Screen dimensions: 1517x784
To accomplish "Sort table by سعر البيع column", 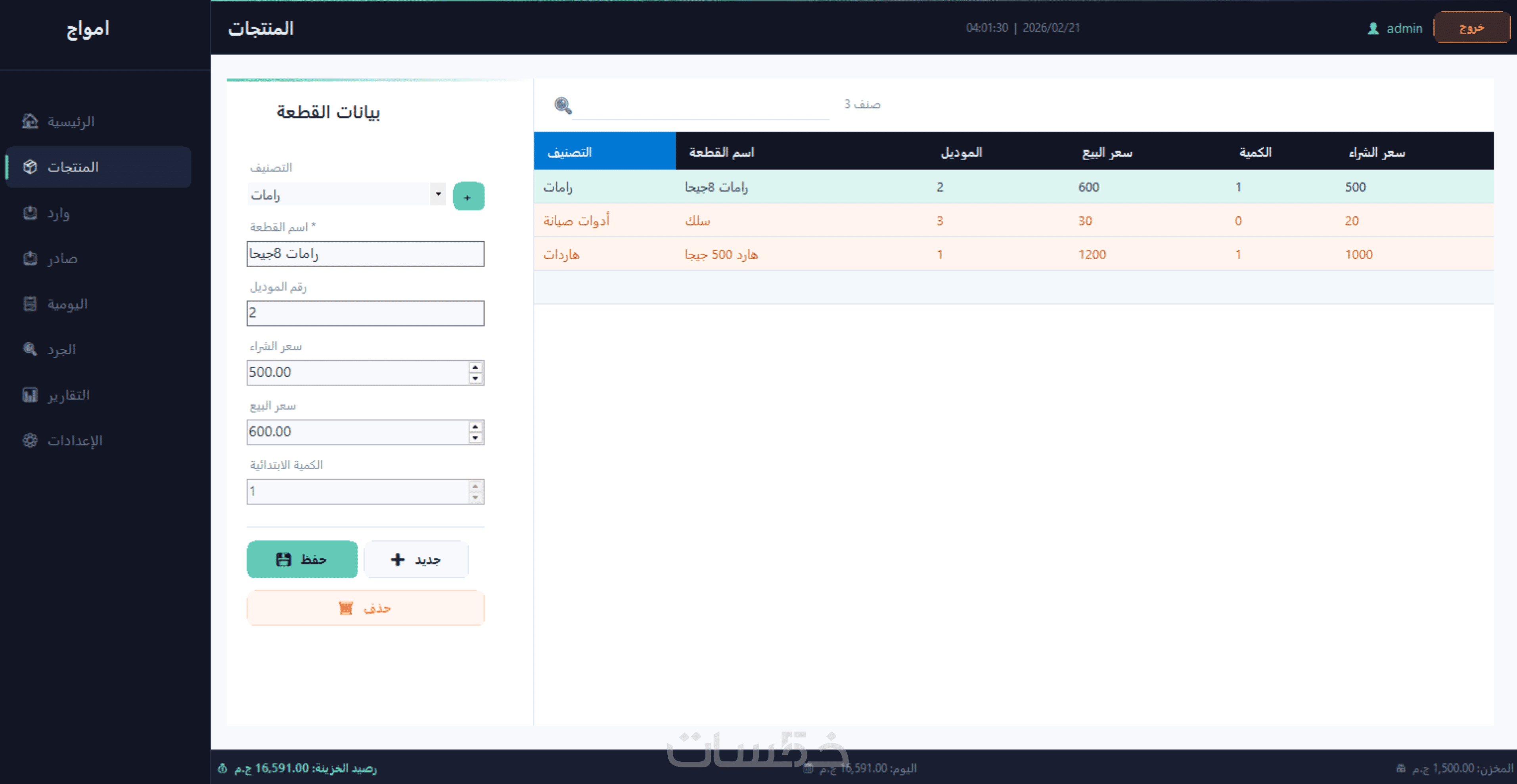I will coord(1107,153).
